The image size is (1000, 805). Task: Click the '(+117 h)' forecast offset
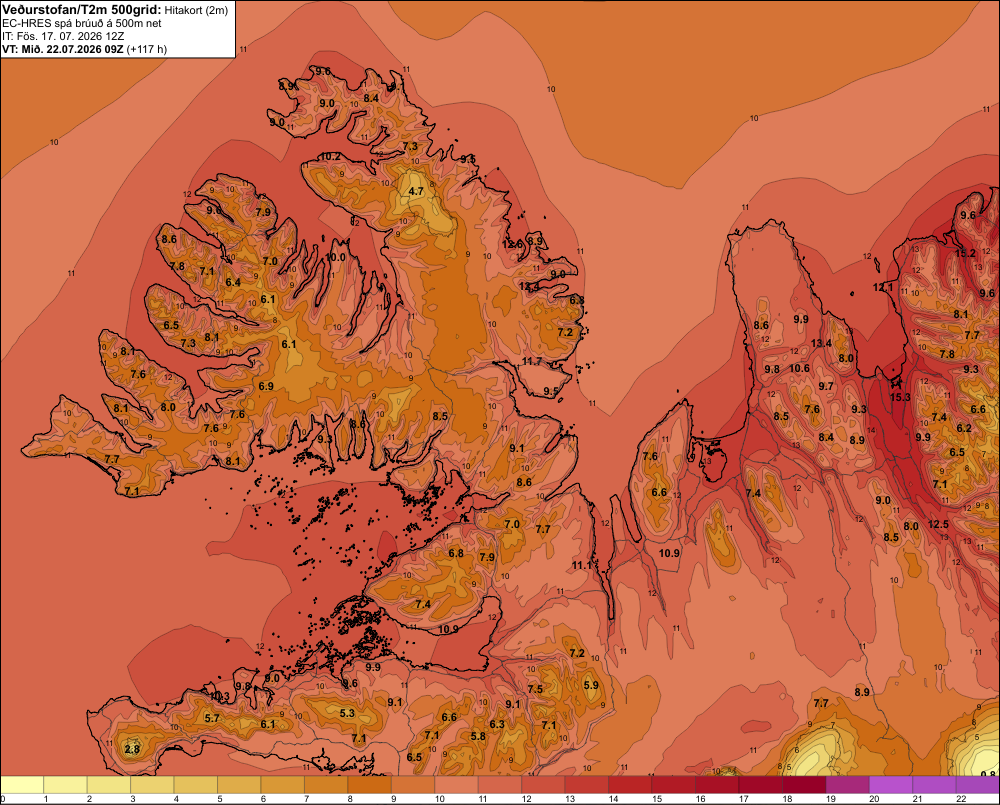[x=147, y=49]
